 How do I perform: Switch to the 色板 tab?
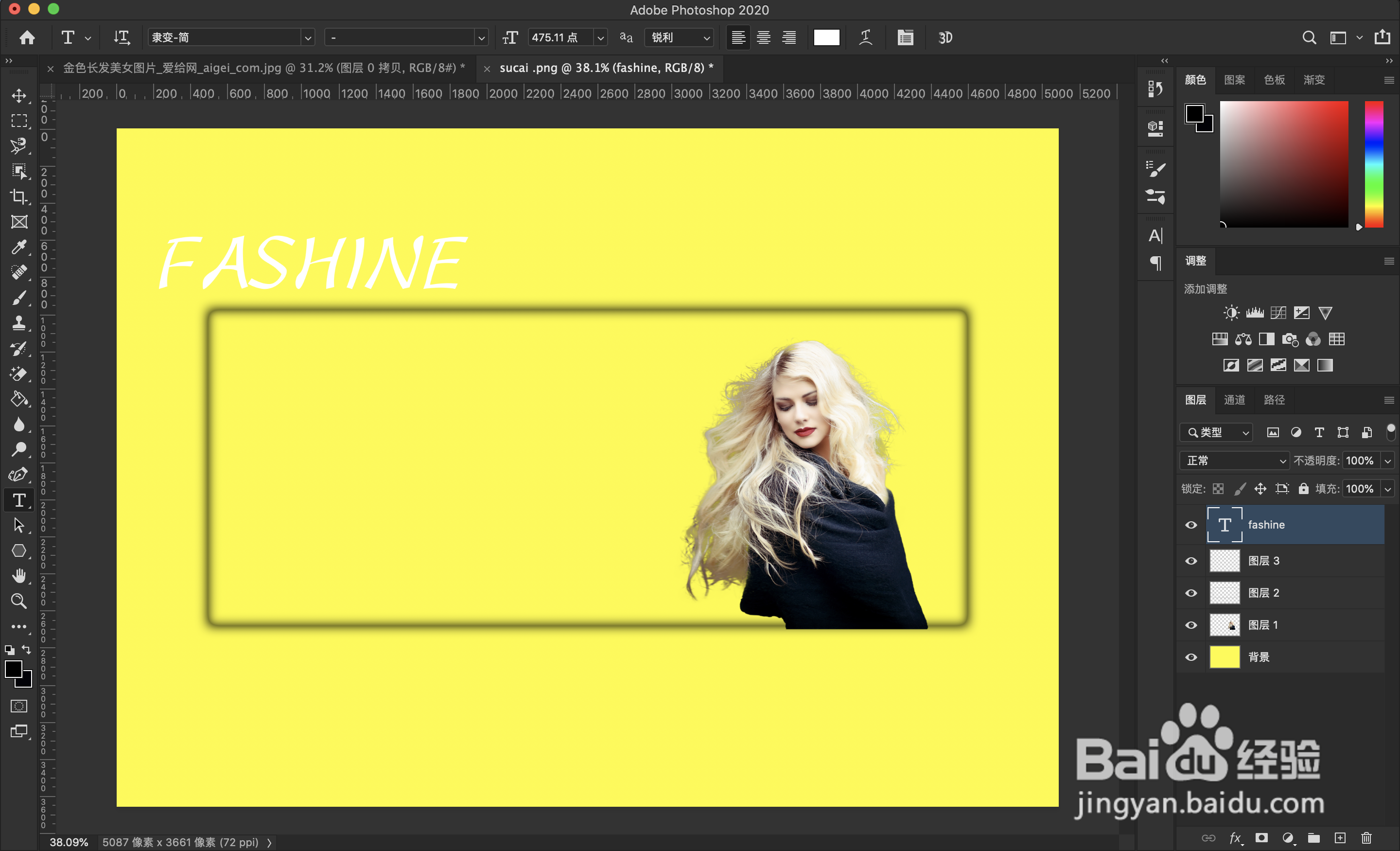point(1274,80)
